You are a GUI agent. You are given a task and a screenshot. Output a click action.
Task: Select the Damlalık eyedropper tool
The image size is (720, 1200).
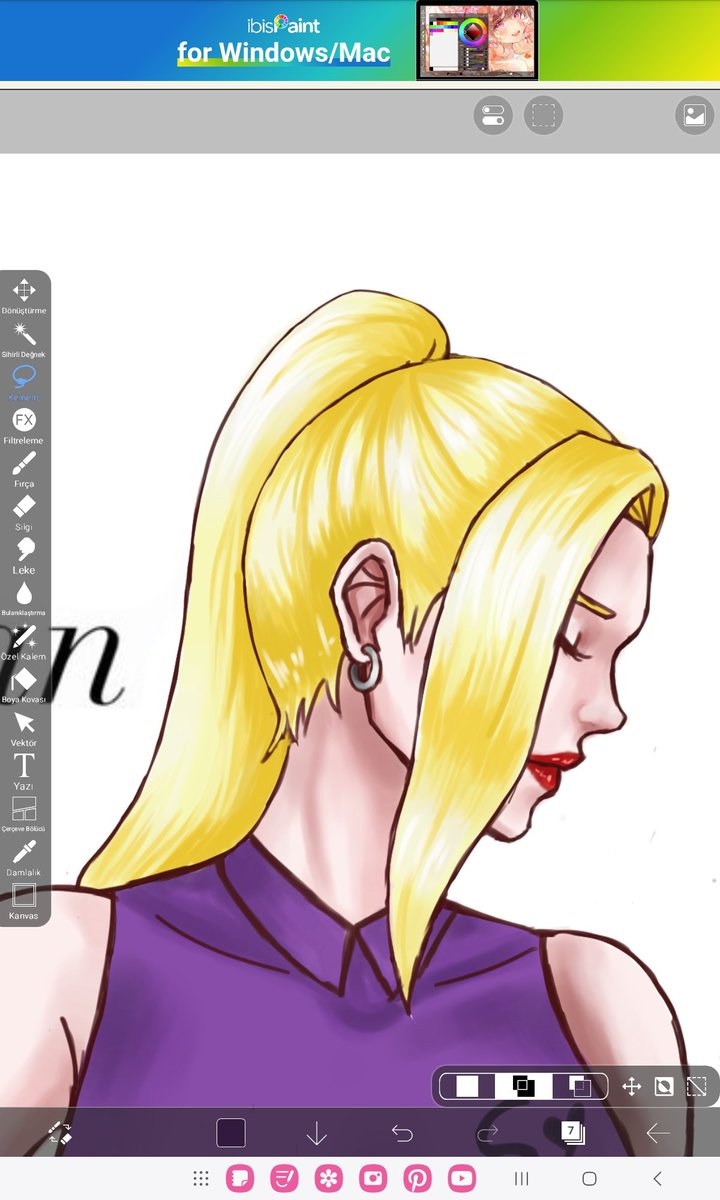tap(24, 858)
